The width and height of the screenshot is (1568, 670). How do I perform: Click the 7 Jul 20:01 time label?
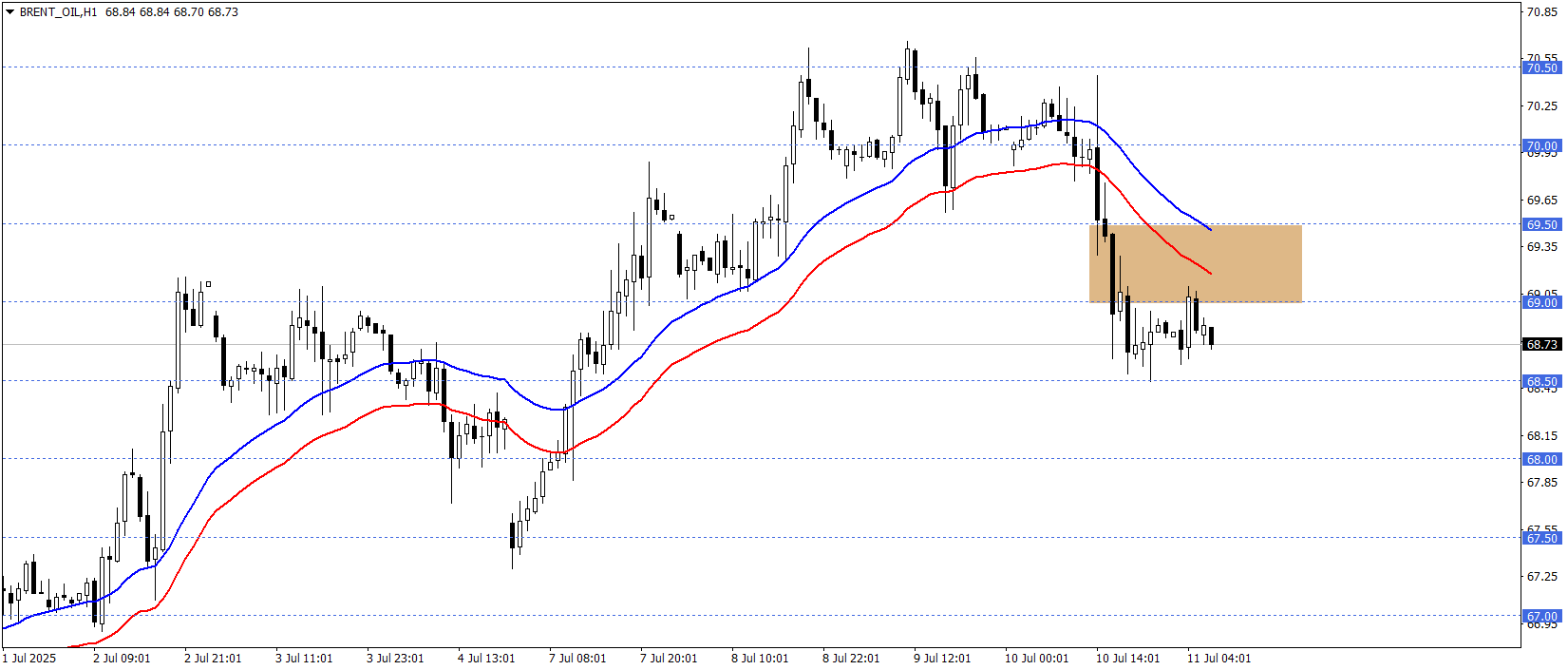669,658
